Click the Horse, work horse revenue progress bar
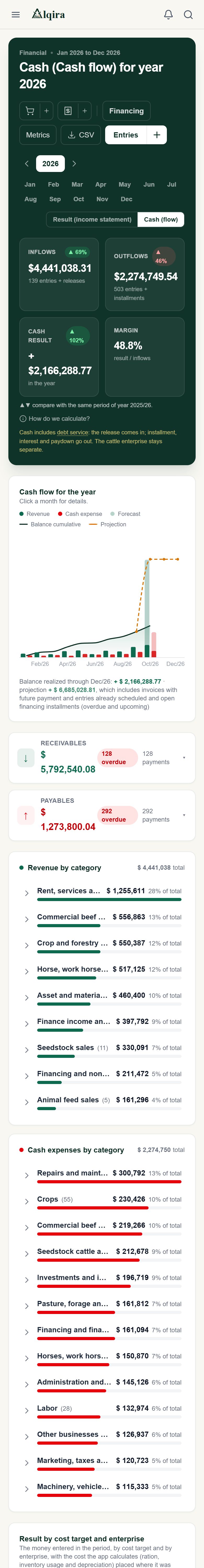Viewport: 204px width, 1568px height. (x=109, y=978)
